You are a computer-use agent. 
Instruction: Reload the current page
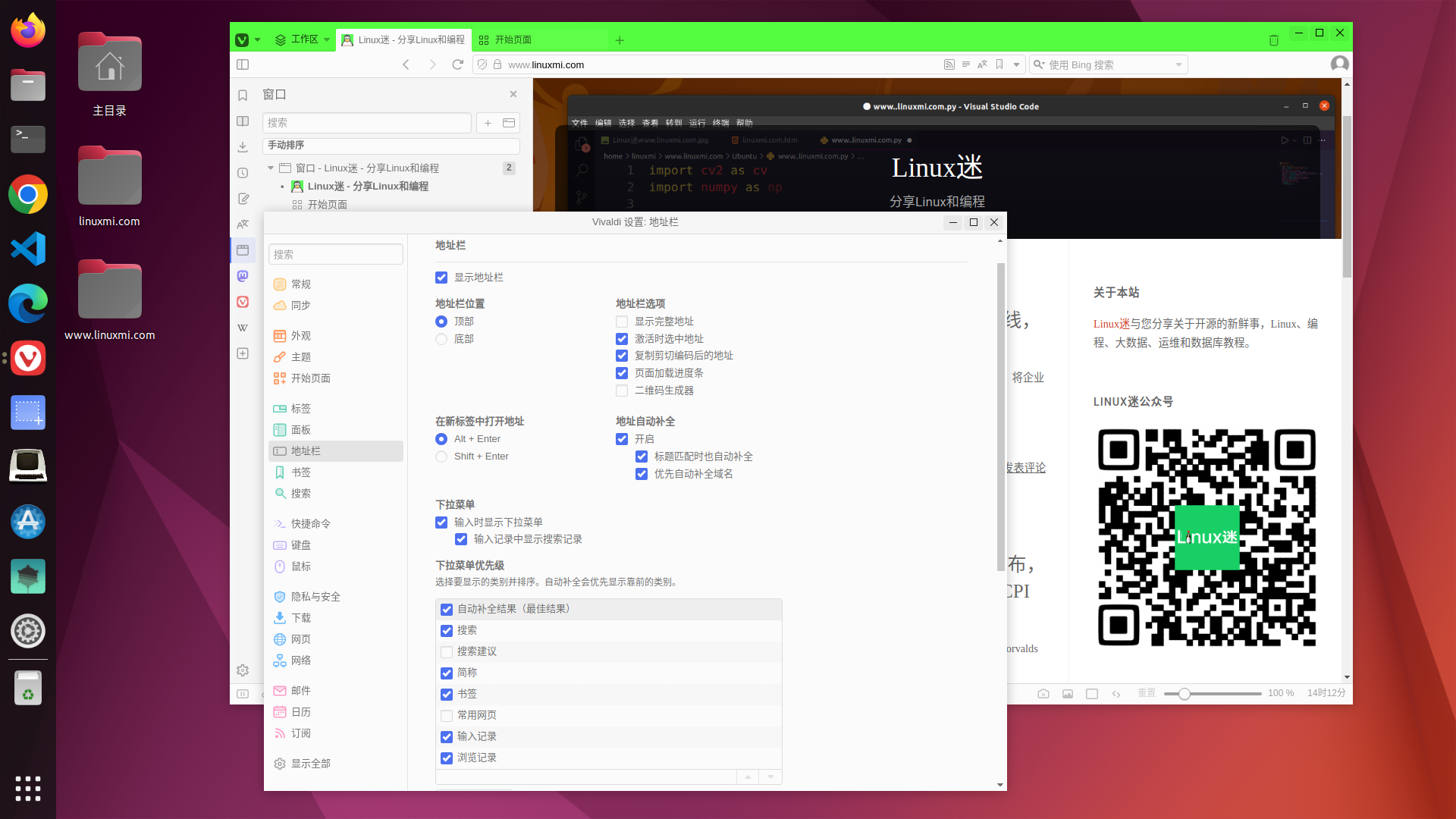pos(457,64)
